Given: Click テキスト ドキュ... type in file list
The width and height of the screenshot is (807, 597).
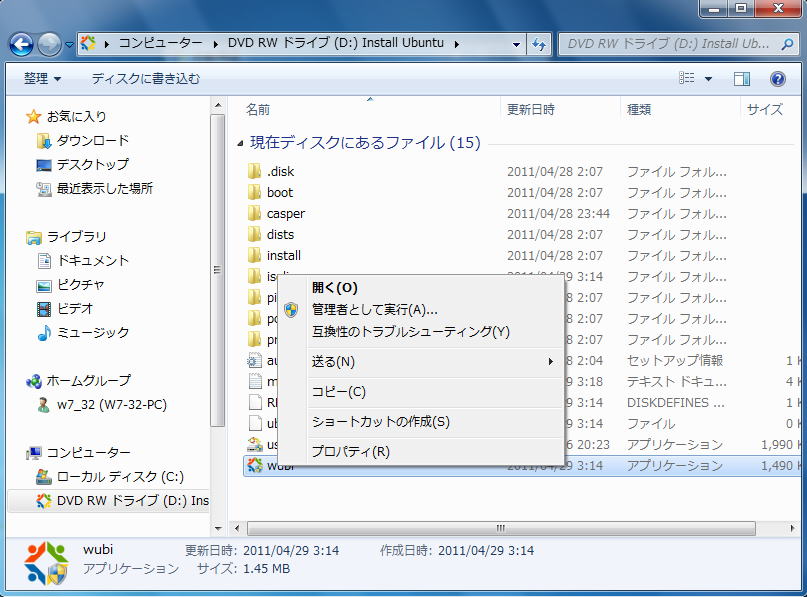Looking at the screenshot, I should [677, 381].
